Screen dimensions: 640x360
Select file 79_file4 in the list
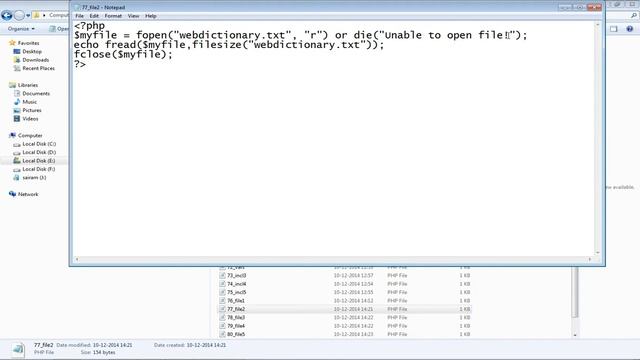point(236,326)
